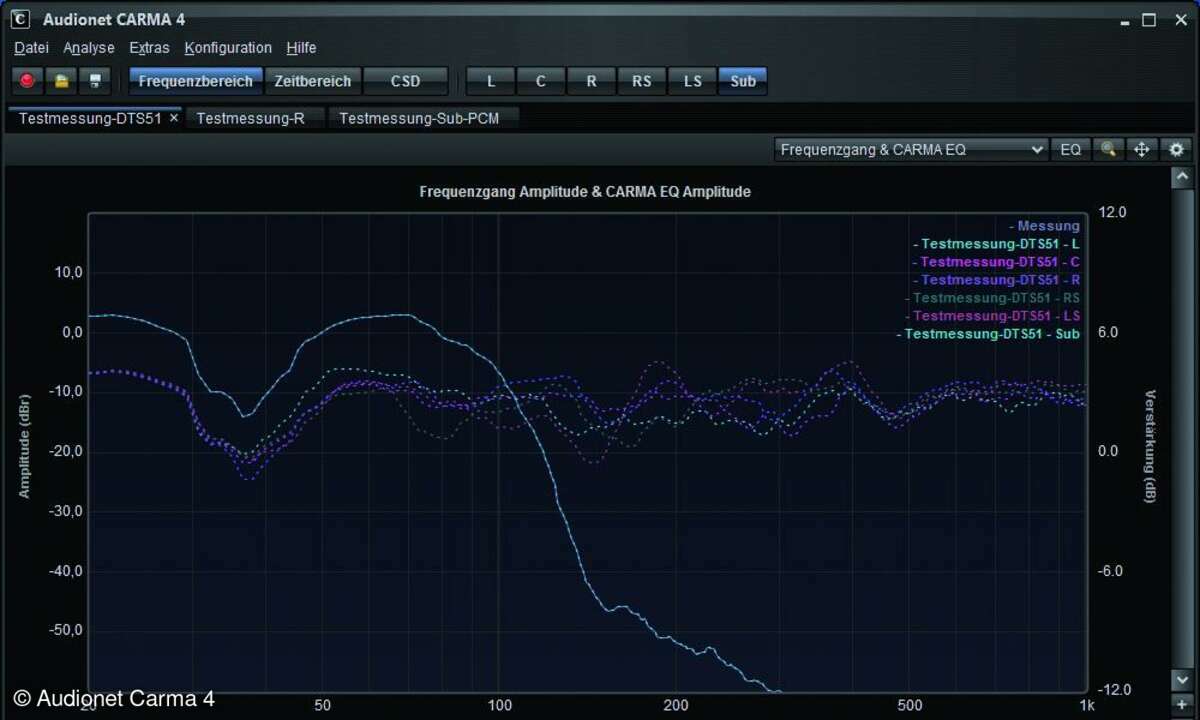The image size is (1200, 720).
Task: Save the measurement with the disk icon
Action: click(95, 81)
